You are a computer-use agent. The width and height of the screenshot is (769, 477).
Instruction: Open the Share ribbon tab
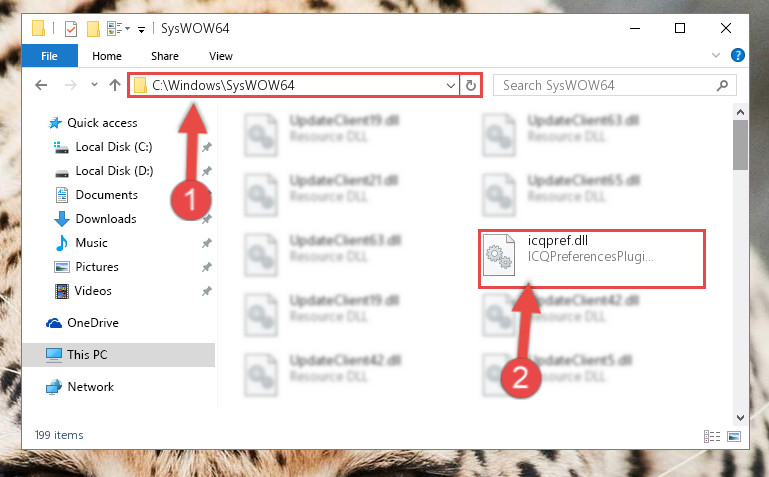[165, 56]
